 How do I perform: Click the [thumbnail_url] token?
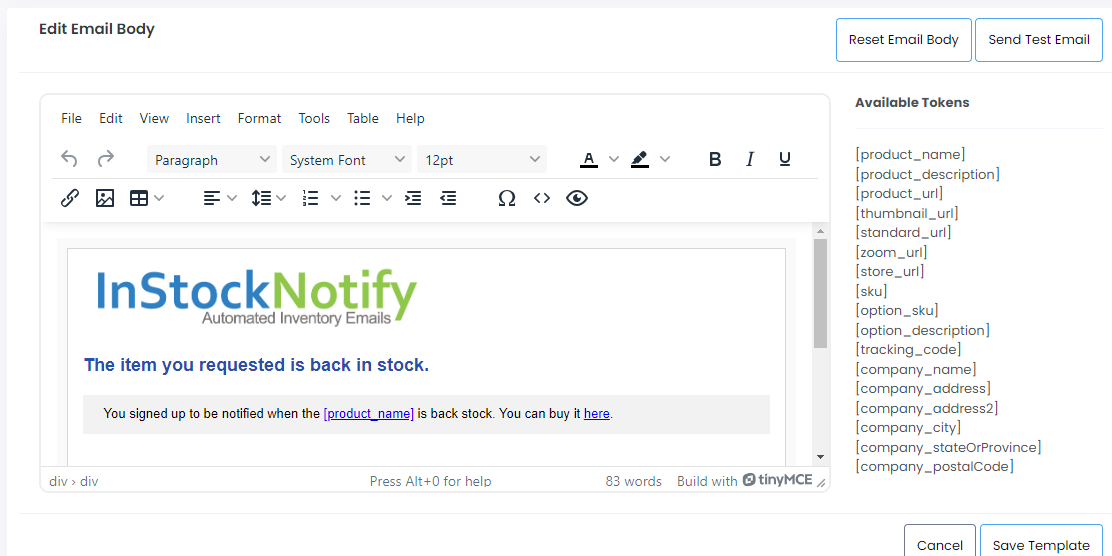click(907, 213)
